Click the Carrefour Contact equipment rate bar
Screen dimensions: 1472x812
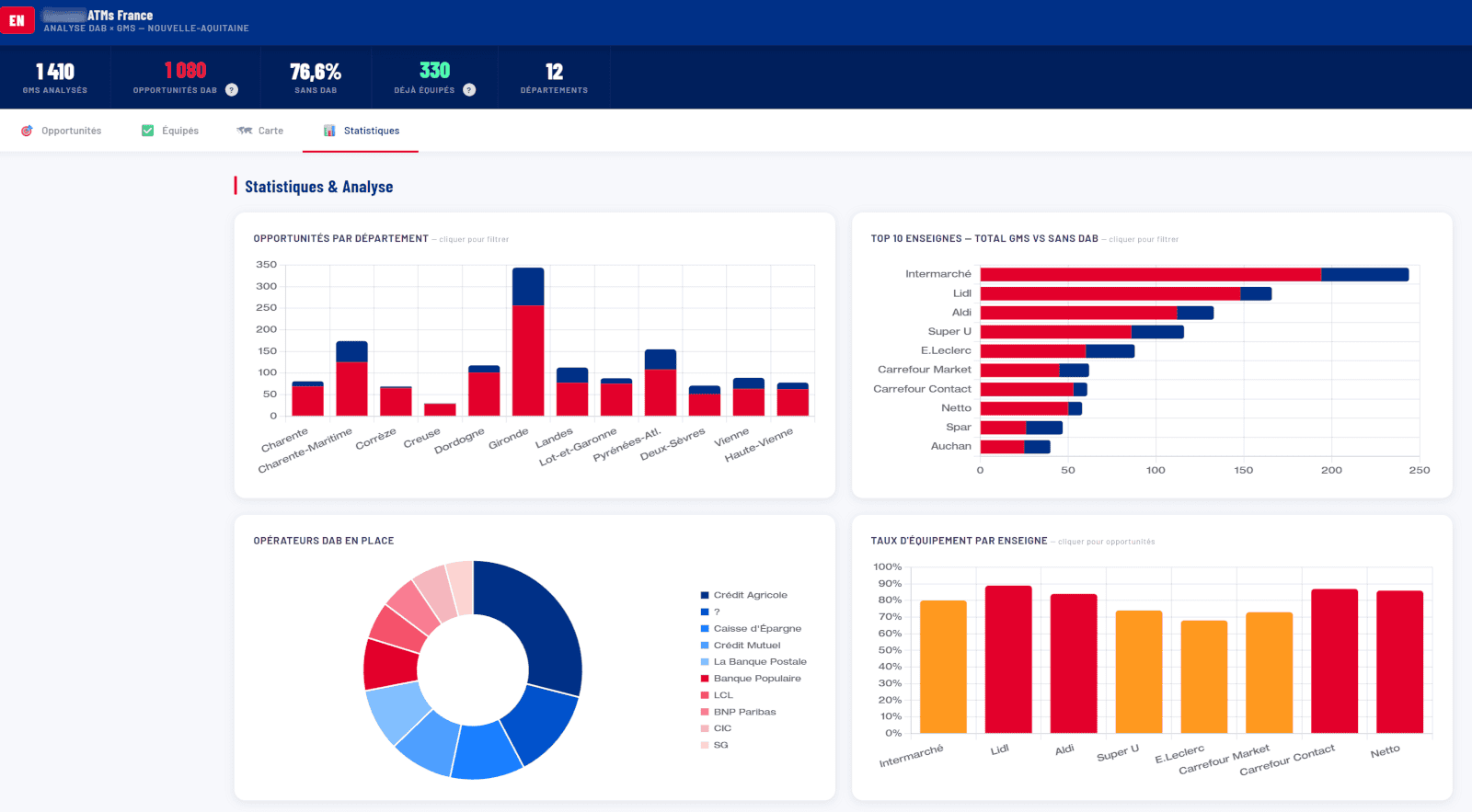[x=1335, y=661]
